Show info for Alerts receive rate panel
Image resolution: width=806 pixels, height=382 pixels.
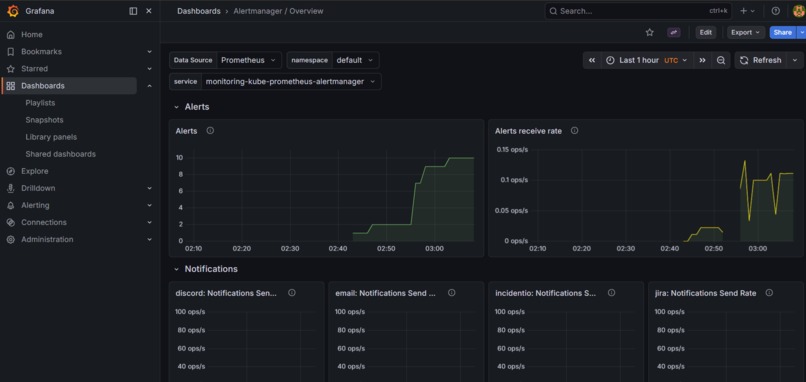[574, 131]
